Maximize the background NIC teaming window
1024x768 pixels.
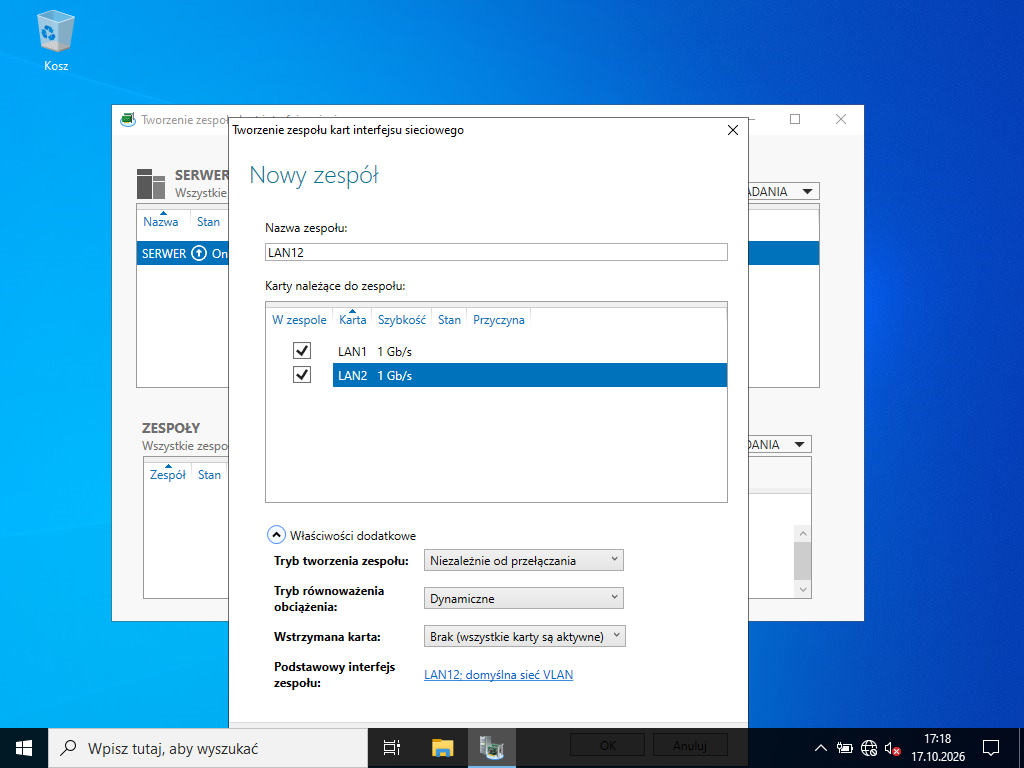(795, 119)
